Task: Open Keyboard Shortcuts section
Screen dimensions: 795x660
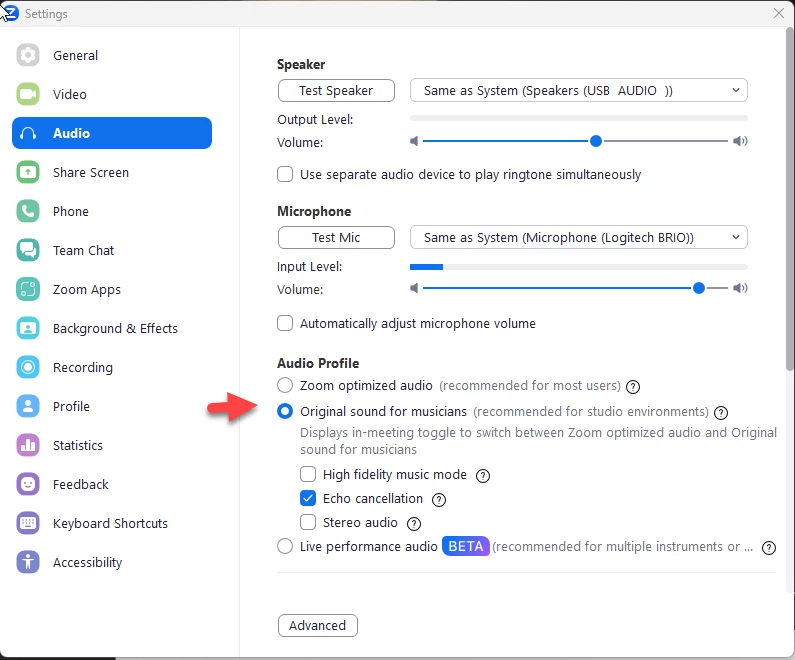Action: (x=112, y=524)
